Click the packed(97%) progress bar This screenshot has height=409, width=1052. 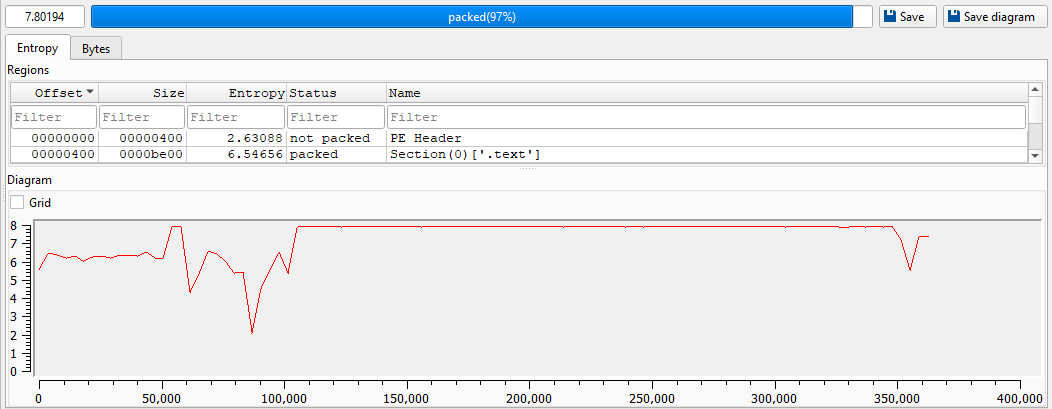point(471,17)
